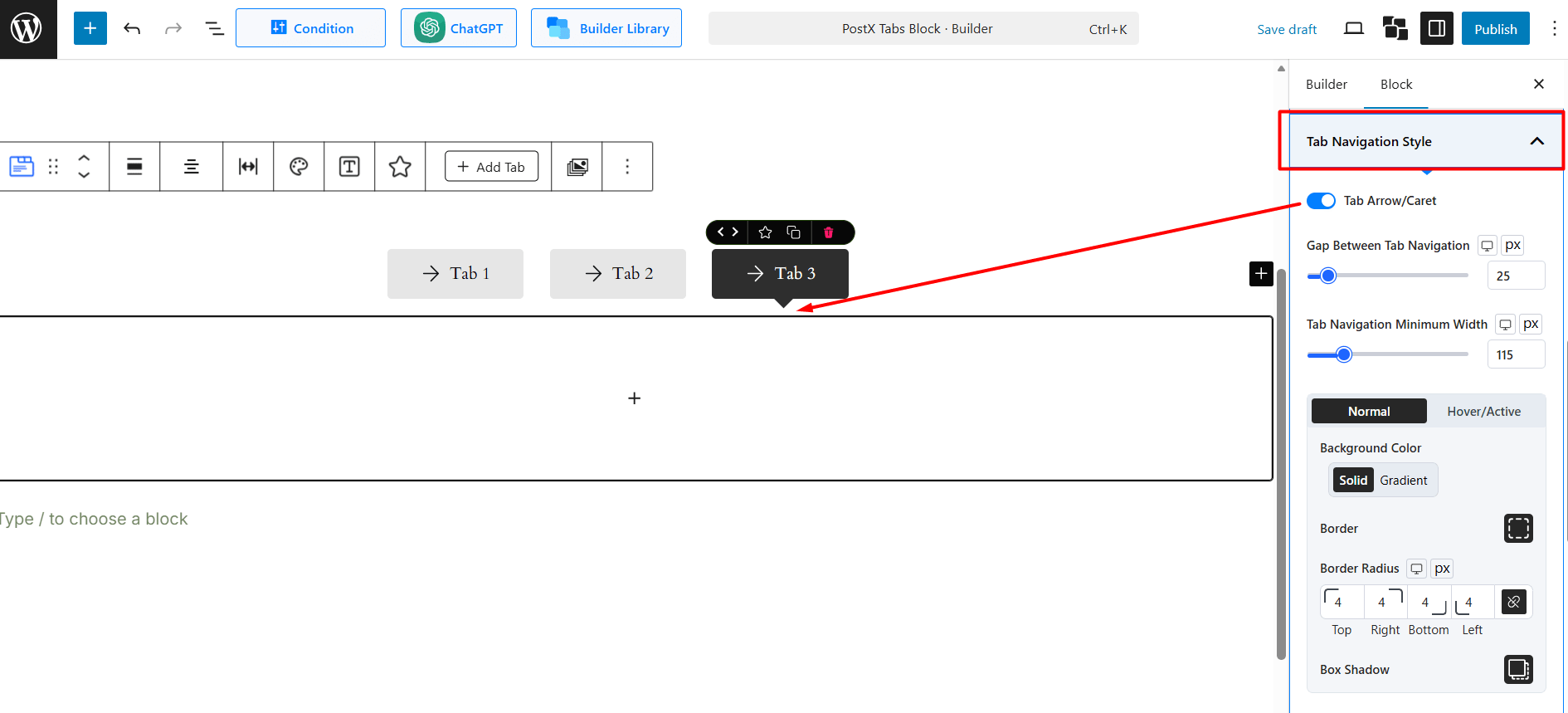1568x713 pixels.
Task: Launch the ChatGPT assistant
Action: click(459, 28)
